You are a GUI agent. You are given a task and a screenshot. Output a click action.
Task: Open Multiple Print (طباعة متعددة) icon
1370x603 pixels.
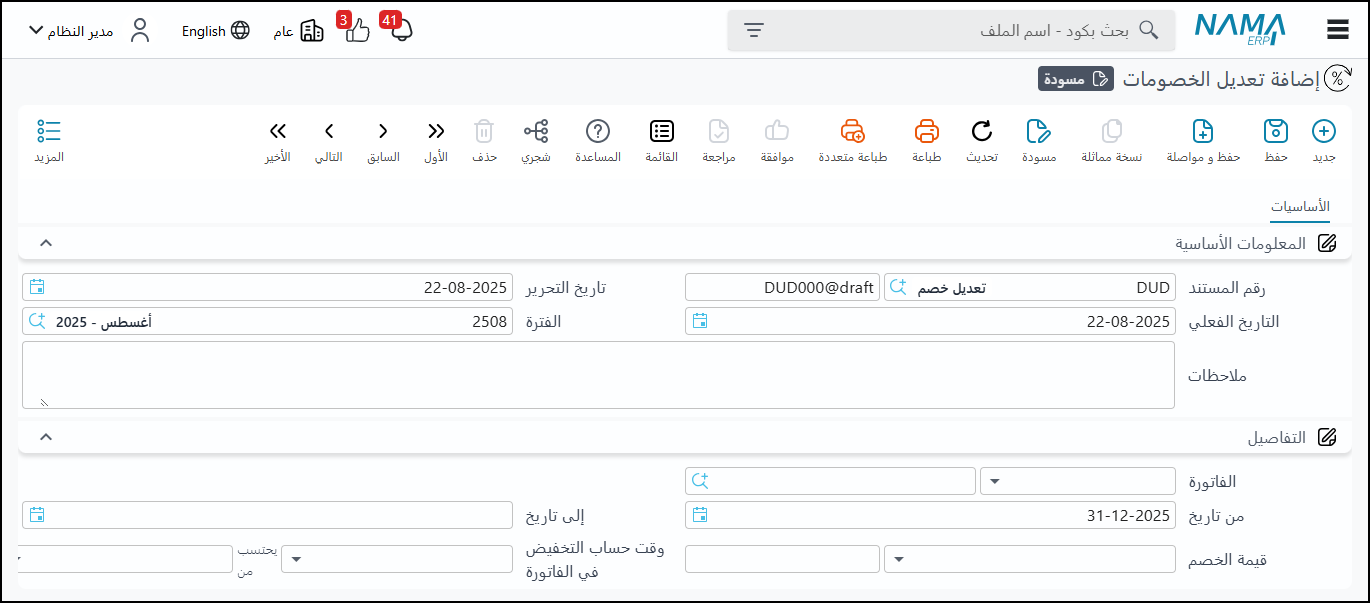click(x=852, y=132)
